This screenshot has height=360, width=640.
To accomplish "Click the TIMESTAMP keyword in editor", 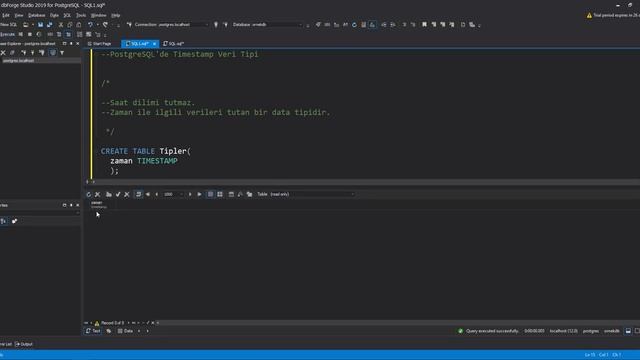I will pyautogui.click(x=157, y=161).
